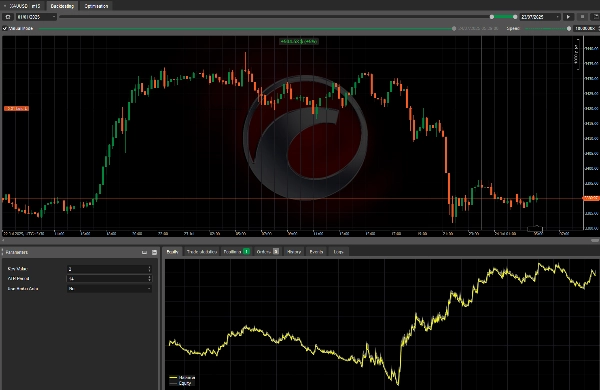Click the load parameters icon in Parameters header

point(144,252)
